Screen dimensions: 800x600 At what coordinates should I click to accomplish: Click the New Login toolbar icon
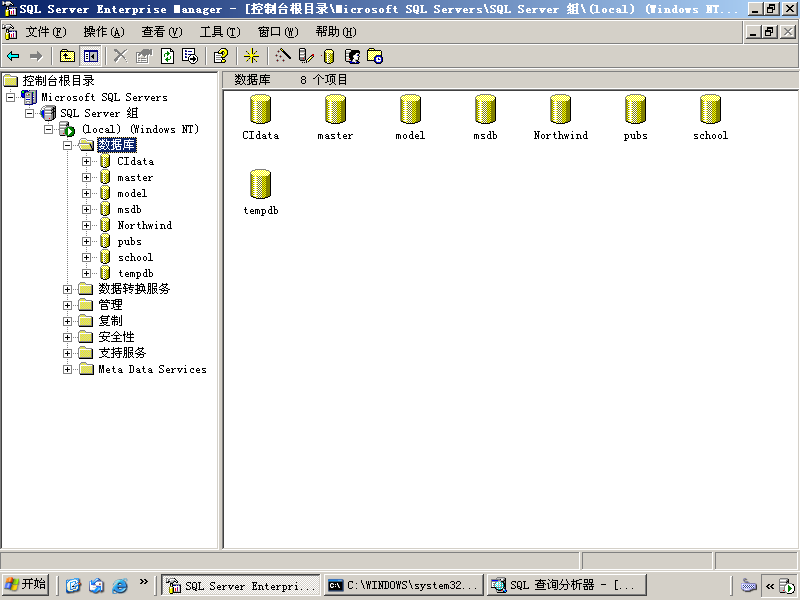point(352,56)
